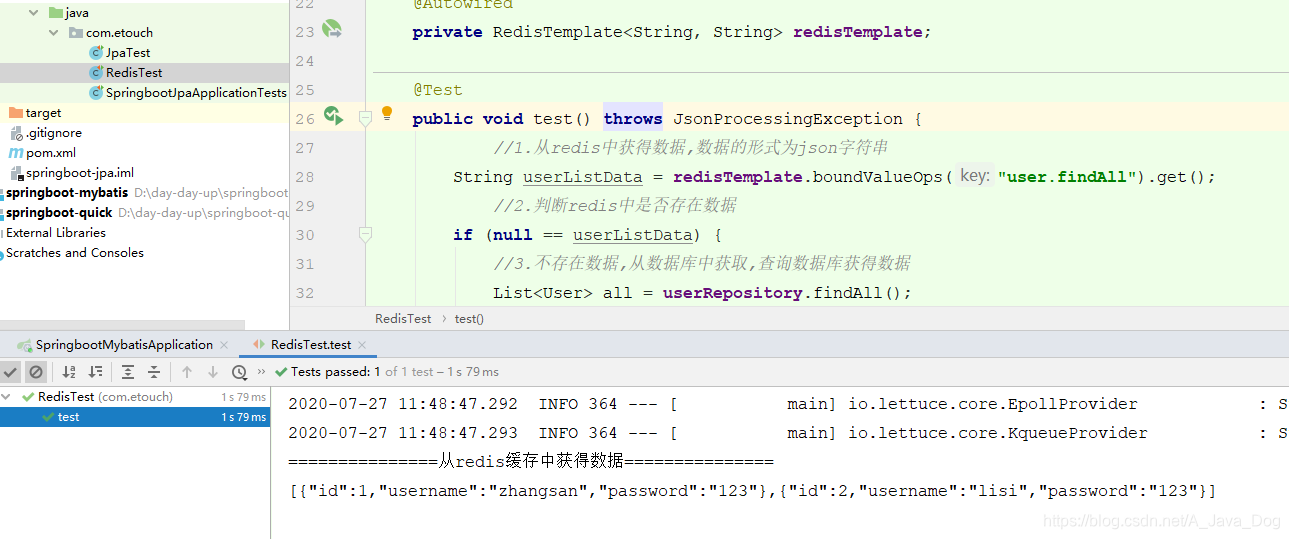Select the target folder
Viewport: 1289px width, 539px height.
click(x=43, y=113)
